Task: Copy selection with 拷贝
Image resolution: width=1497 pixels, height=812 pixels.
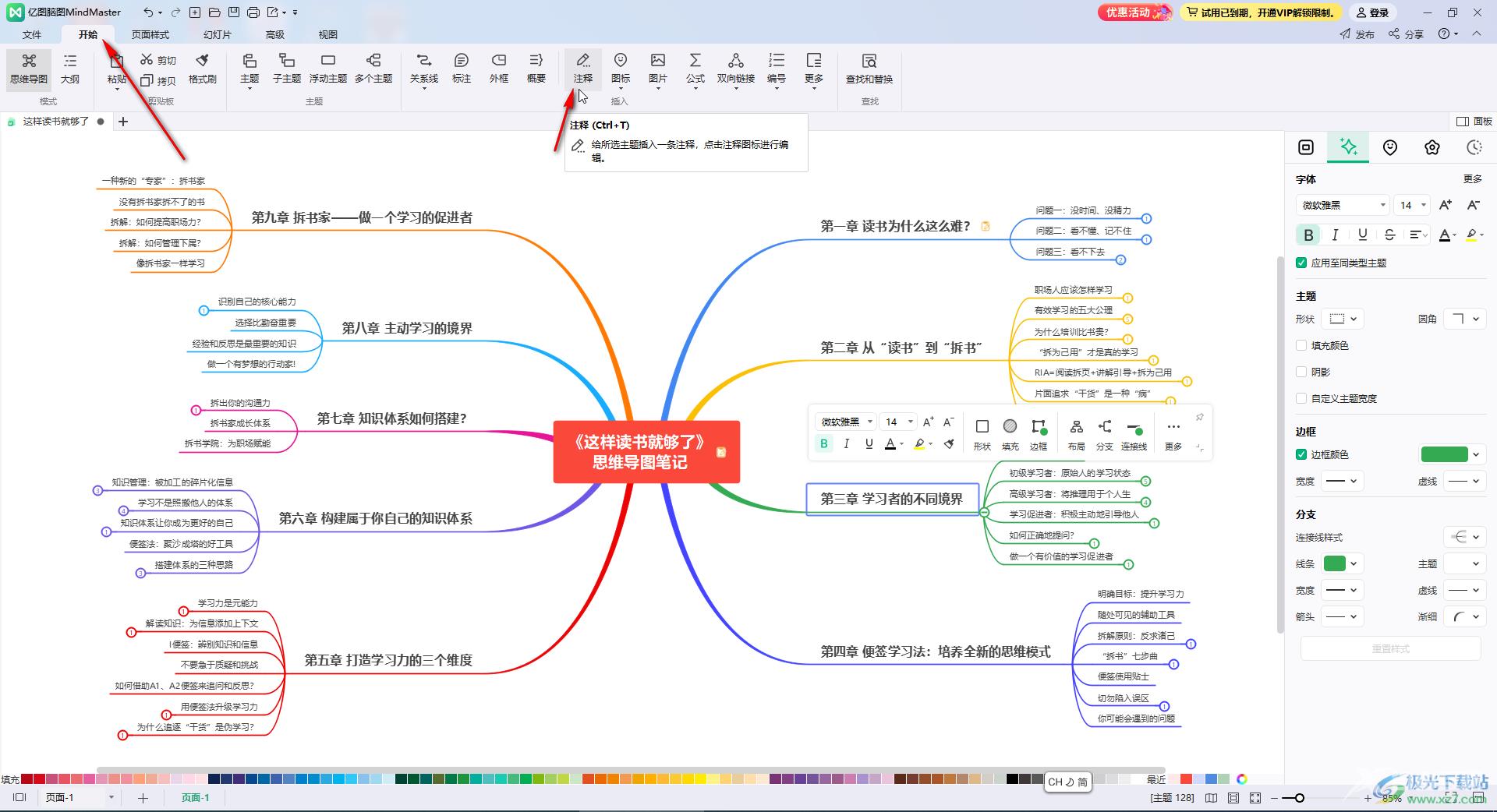Action: point(158,80)
